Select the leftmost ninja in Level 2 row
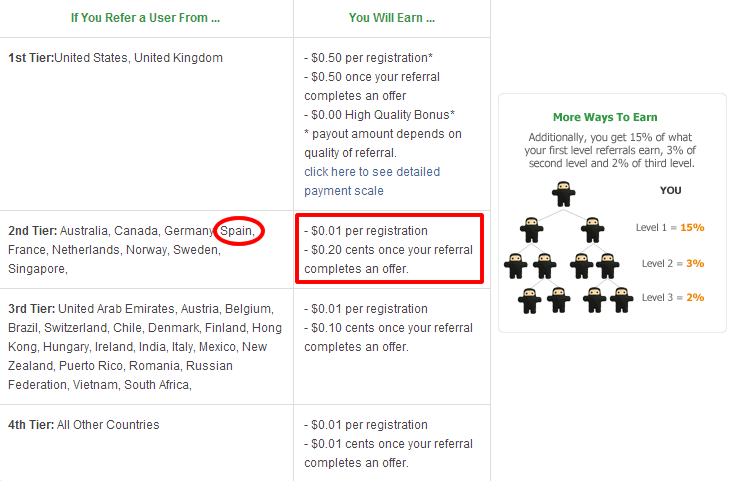 click(x=515, y=265)
